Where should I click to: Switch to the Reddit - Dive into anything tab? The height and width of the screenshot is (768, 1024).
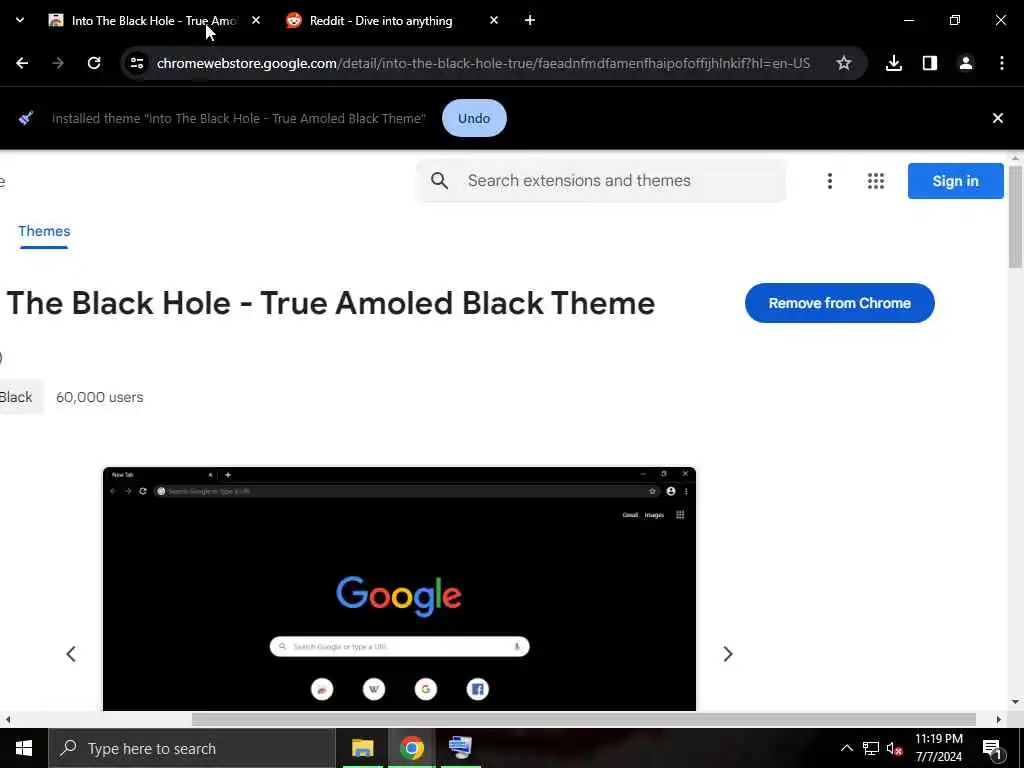click(381, 21)
